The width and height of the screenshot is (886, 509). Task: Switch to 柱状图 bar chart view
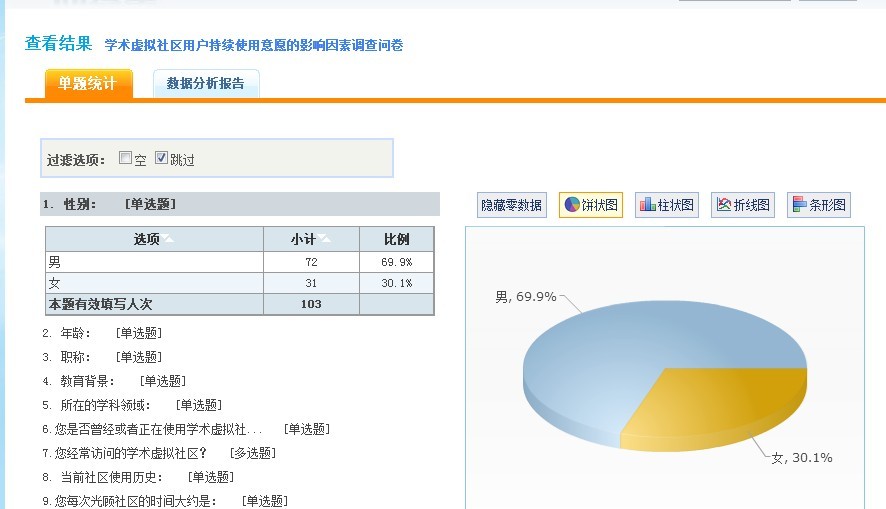[667, 205]
